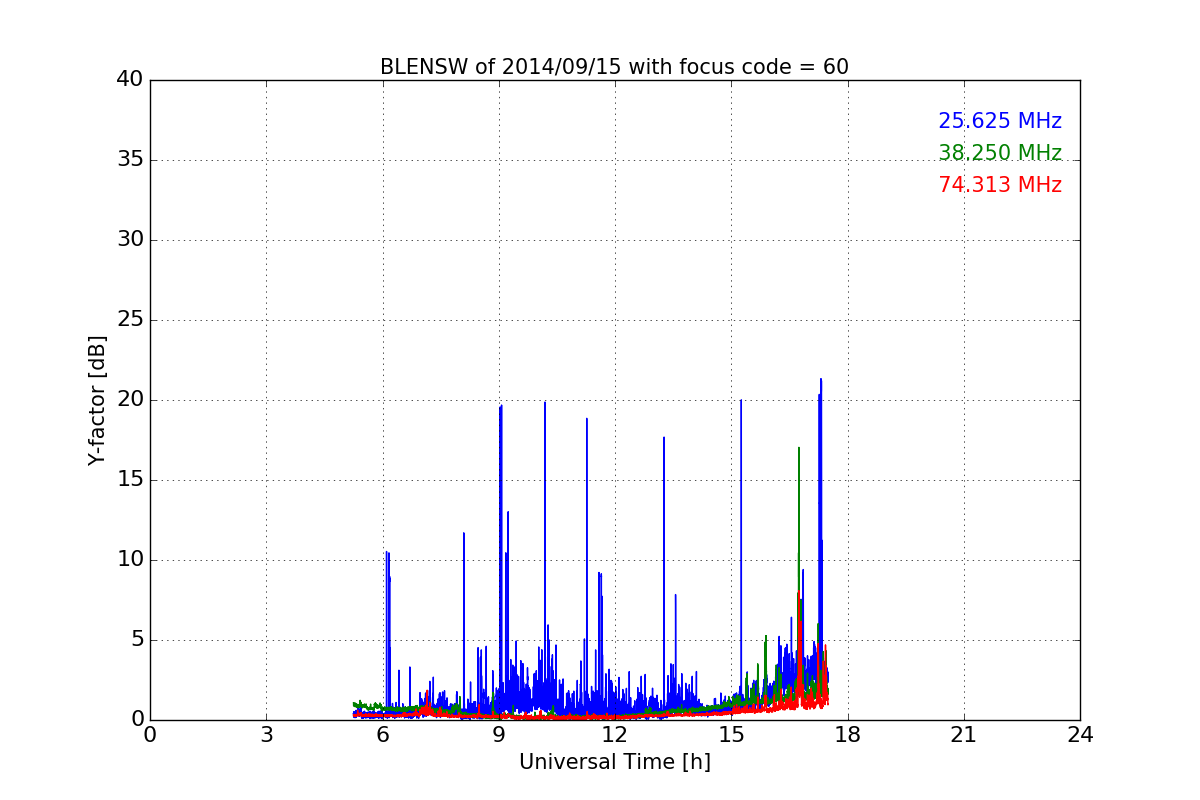Select the green 38.250 MHz legend label

[x=1000, y=153]
